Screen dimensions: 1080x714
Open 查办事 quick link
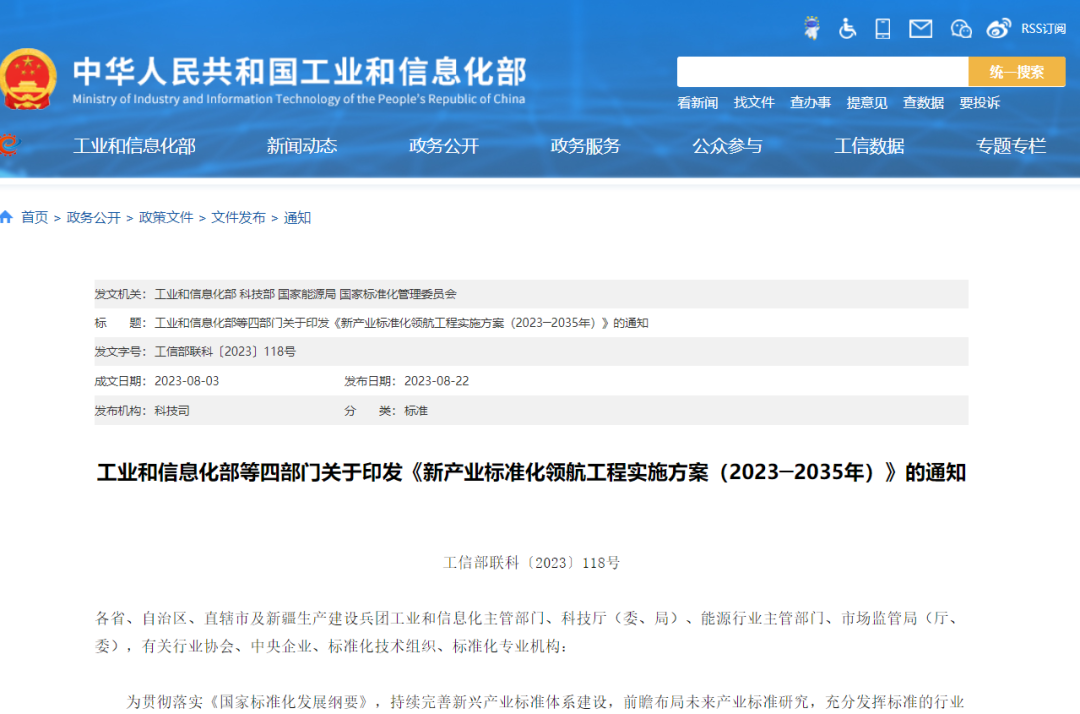[x=810, y=103]
